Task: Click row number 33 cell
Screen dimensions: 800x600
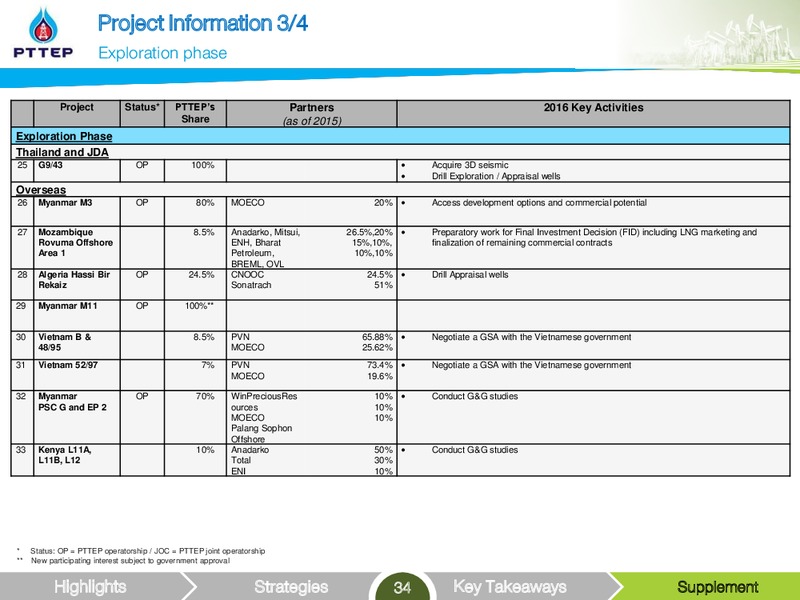Action: 22,460
